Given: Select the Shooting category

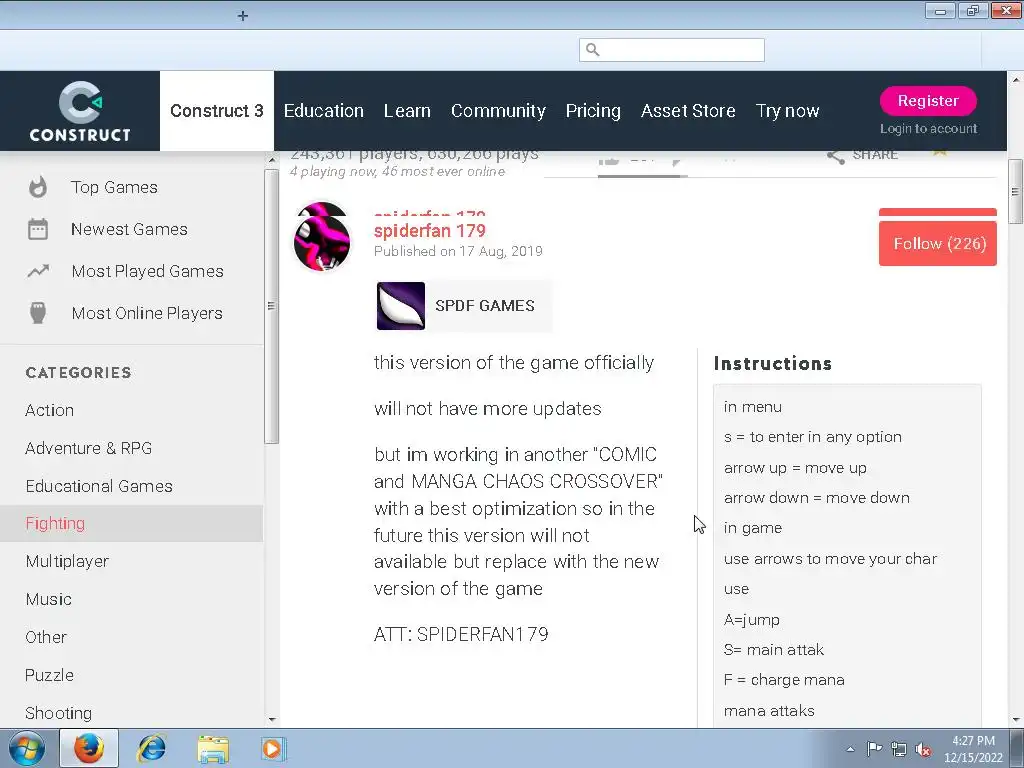Looking at the screenshot, I should click(x=59, y=712).
